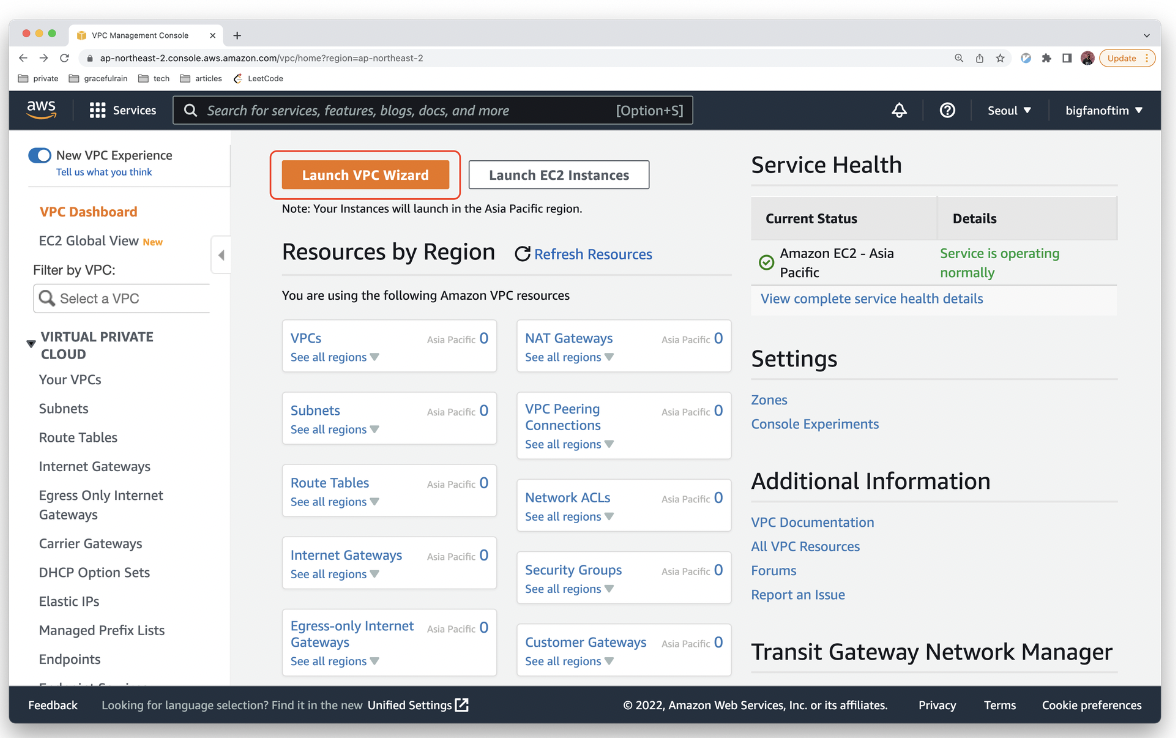Bookmark this page with the star icon
This screenshot has width=1176, height=738.
click(x=1000, y=58)
